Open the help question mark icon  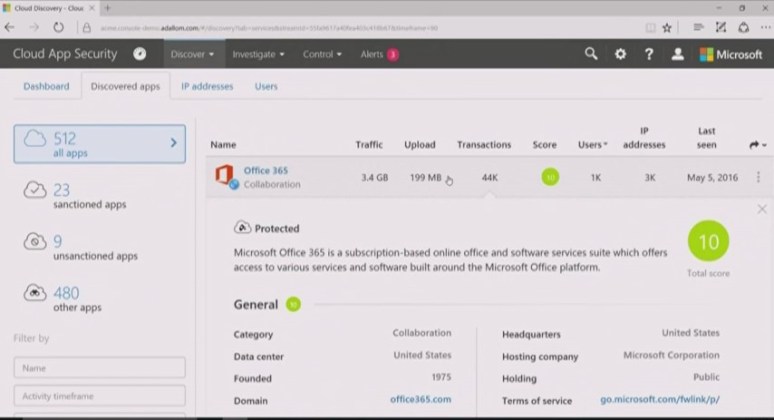pyautogui.click(x=649, y=54)
